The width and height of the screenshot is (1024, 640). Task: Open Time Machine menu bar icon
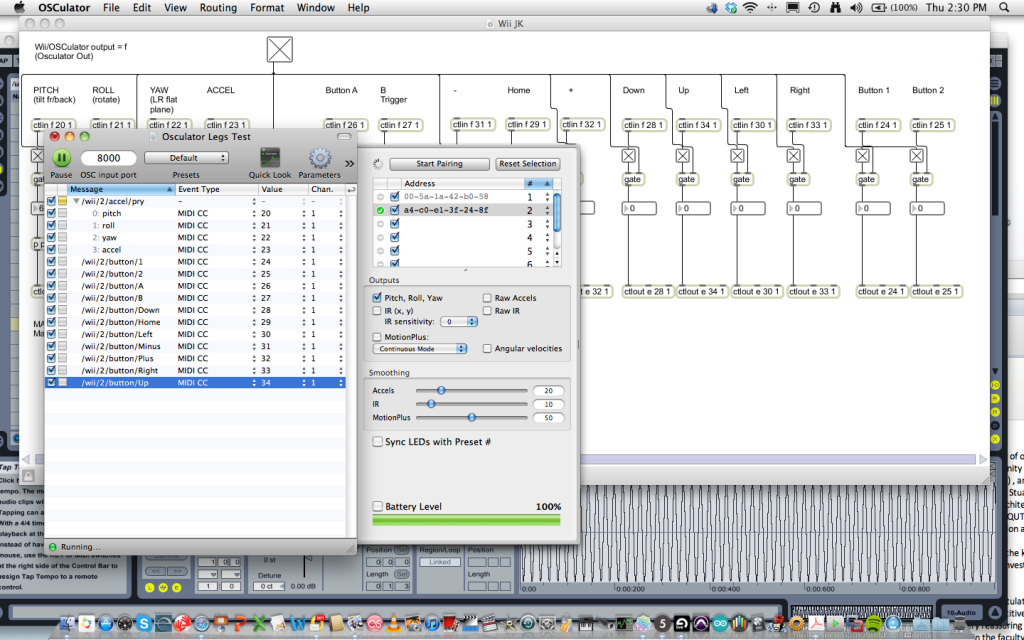pos(814,8)
